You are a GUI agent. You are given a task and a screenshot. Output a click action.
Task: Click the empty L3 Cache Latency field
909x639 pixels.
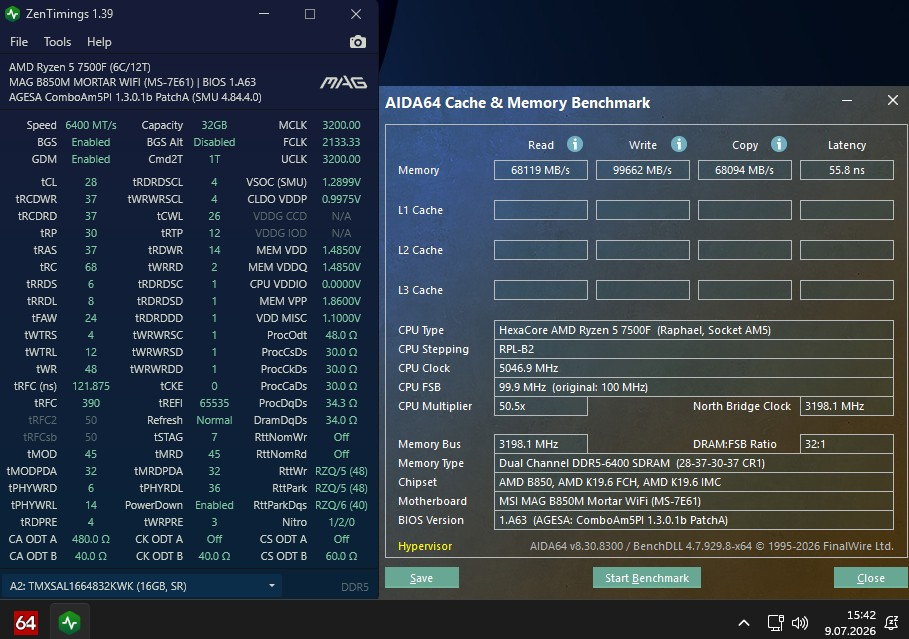(x=846, y=290)
